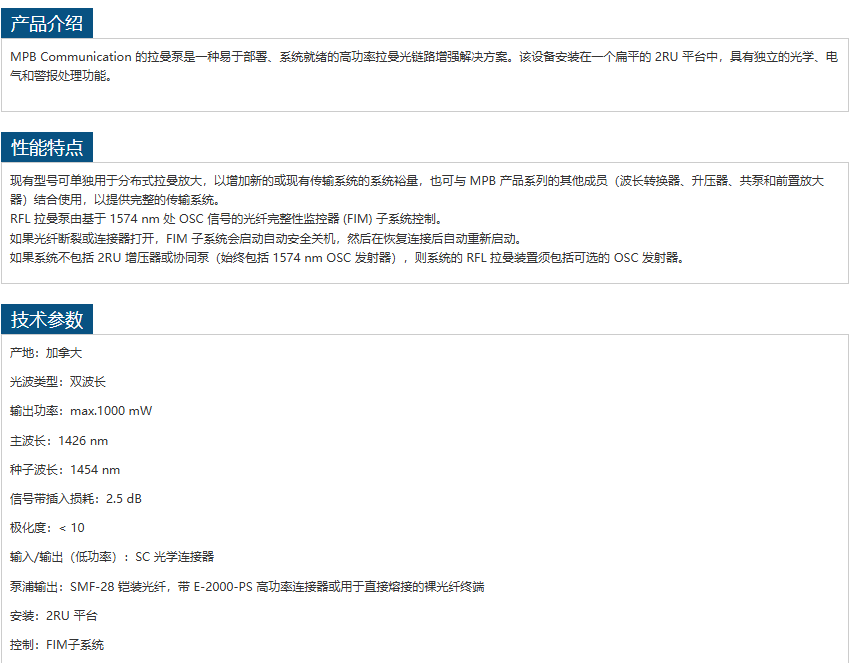Click the sentence starting with 现有型号可单独用于
851x663 pixels.
pyautogui.click(x=400, y=181)
